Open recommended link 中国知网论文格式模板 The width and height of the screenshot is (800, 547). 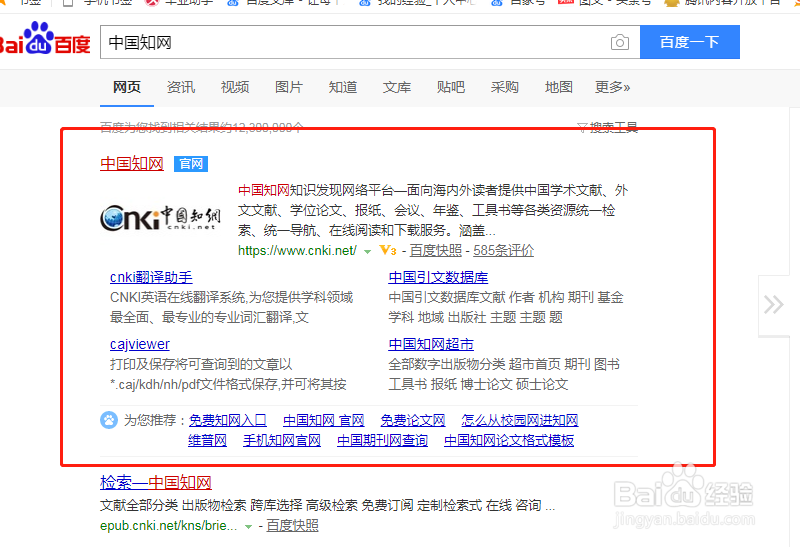coord(509,440)
